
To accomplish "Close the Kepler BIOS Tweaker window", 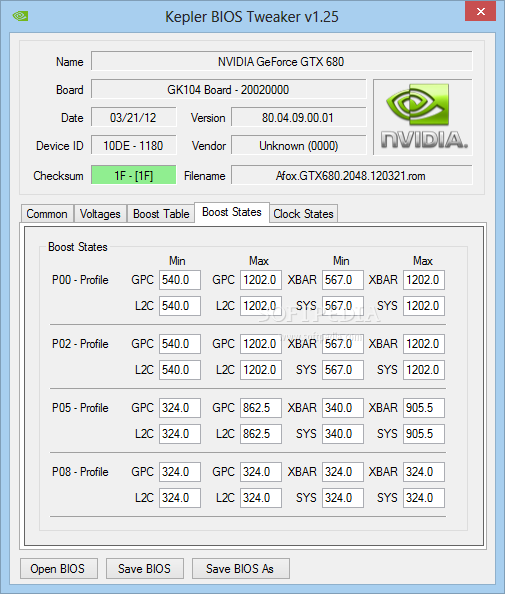I will click(480, 11).
